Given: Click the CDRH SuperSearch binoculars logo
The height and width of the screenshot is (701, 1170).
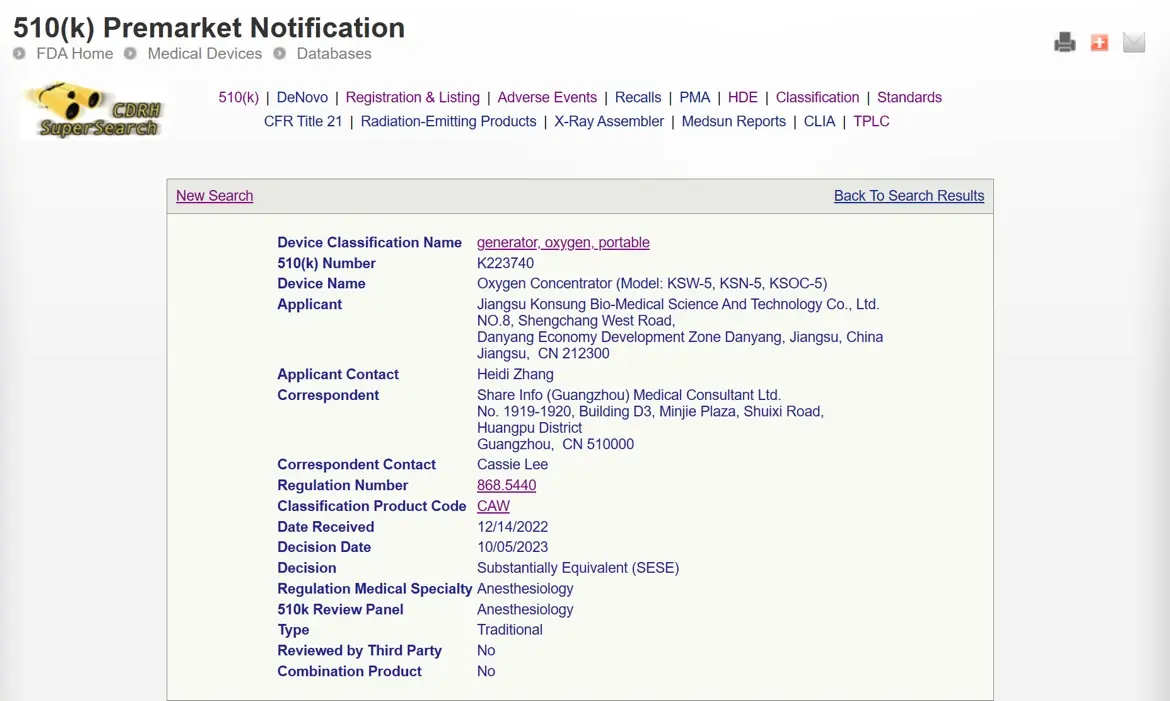Looking at the screenshot, I should tap(91, 110).
